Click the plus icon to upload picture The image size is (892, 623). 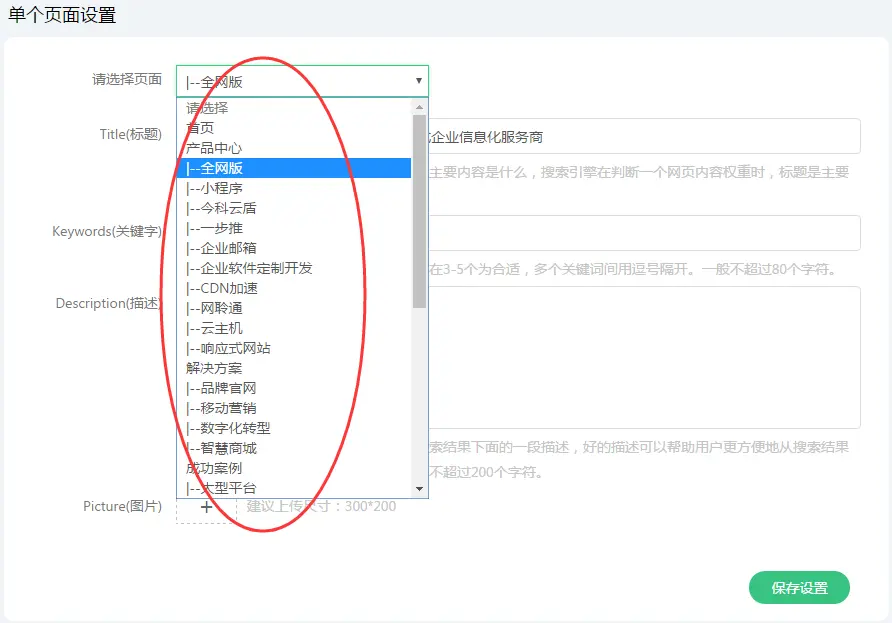(x=207, y=508)
